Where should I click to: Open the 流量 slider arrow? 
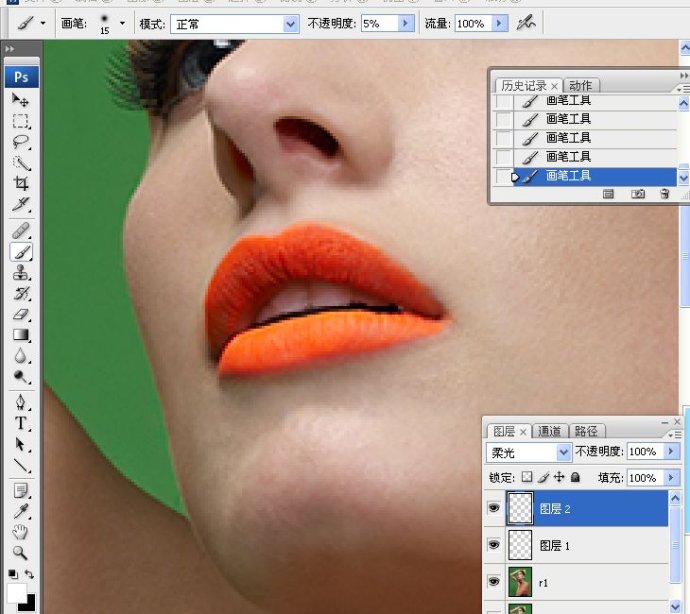[499, 23]
